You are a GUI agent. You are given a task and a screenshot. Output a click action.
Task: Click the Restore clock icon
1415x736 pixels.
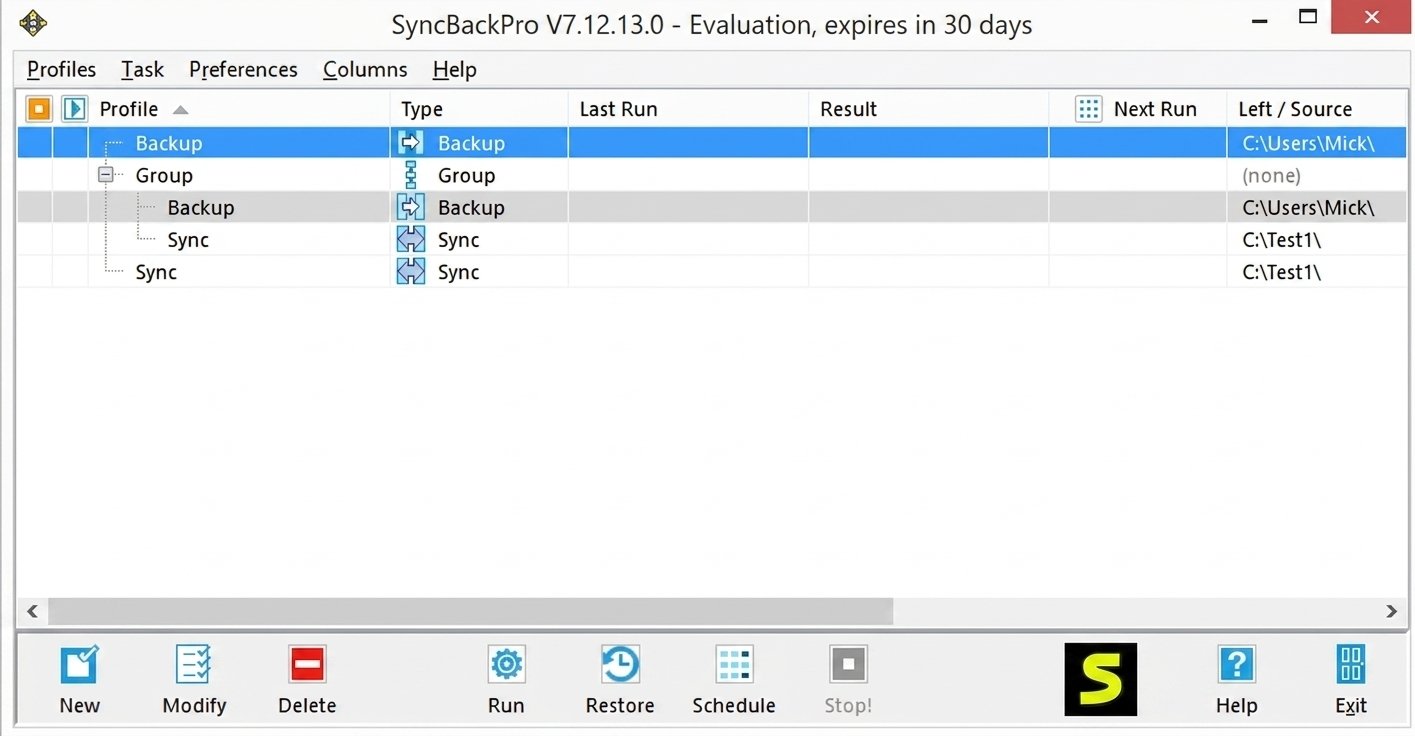coord(620,664)
